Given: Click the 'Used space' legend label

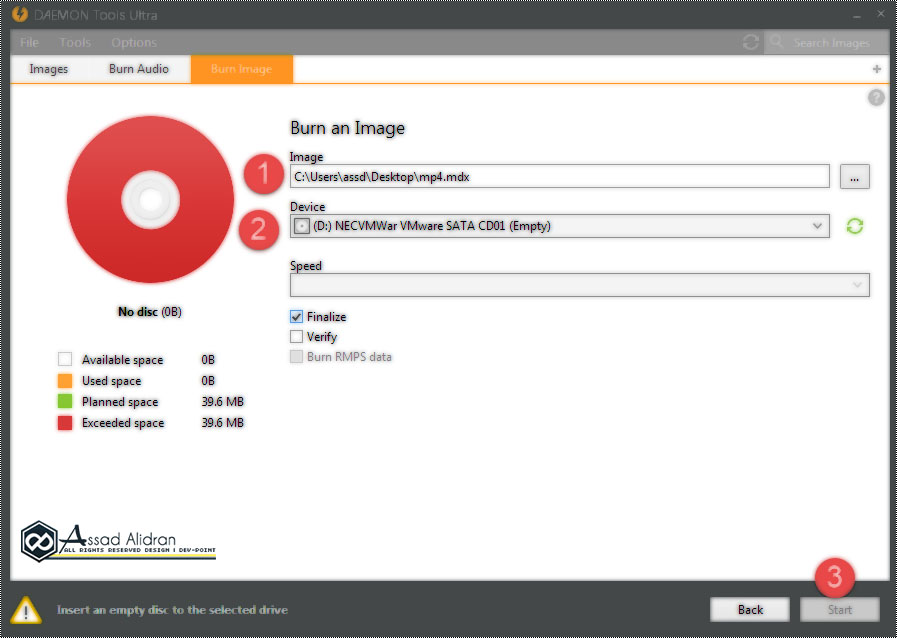Looking at the screenshot, I should tap(112, 381).
